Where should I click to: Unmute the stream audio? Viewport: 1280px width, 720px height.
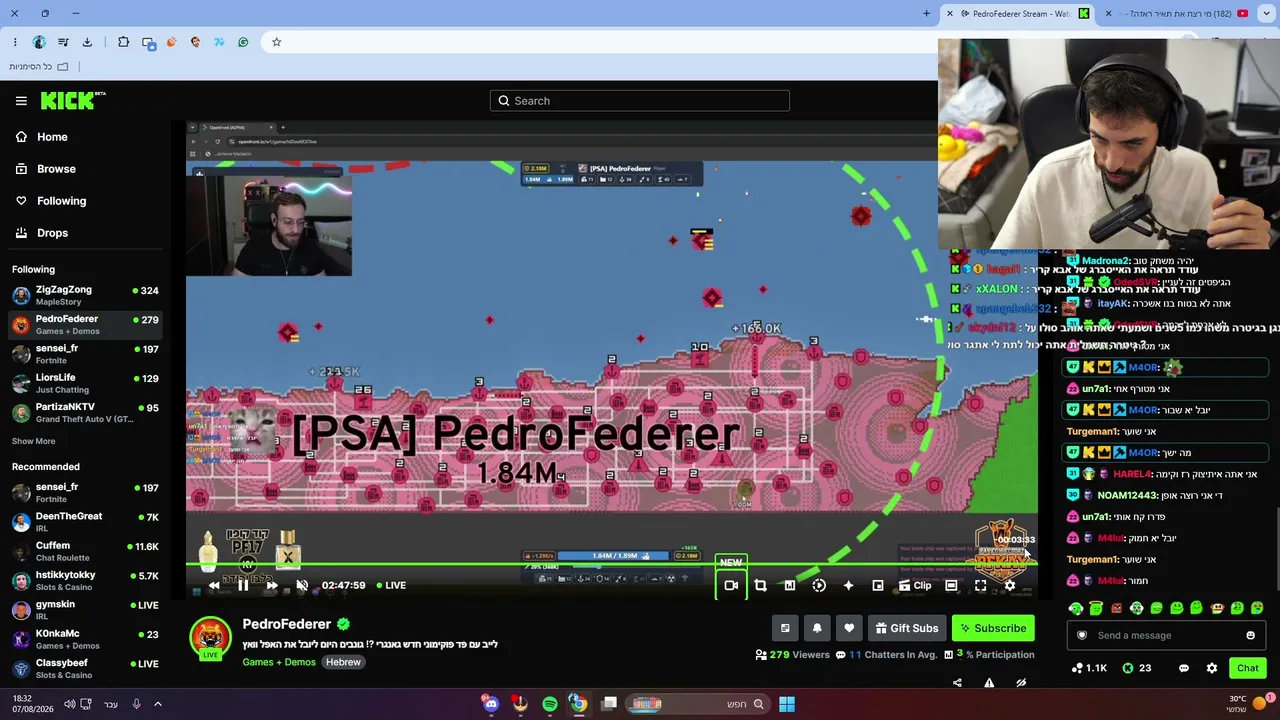(302, 585)
